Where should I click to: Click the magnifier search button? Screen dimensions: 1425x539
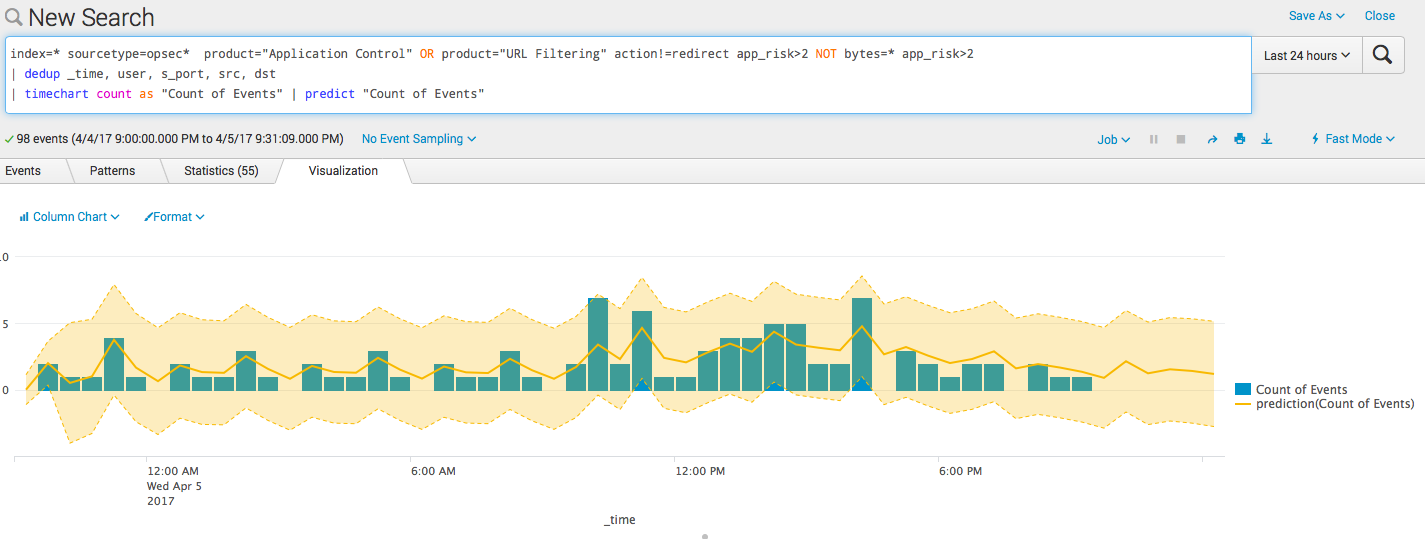[x=1383, y=55]
